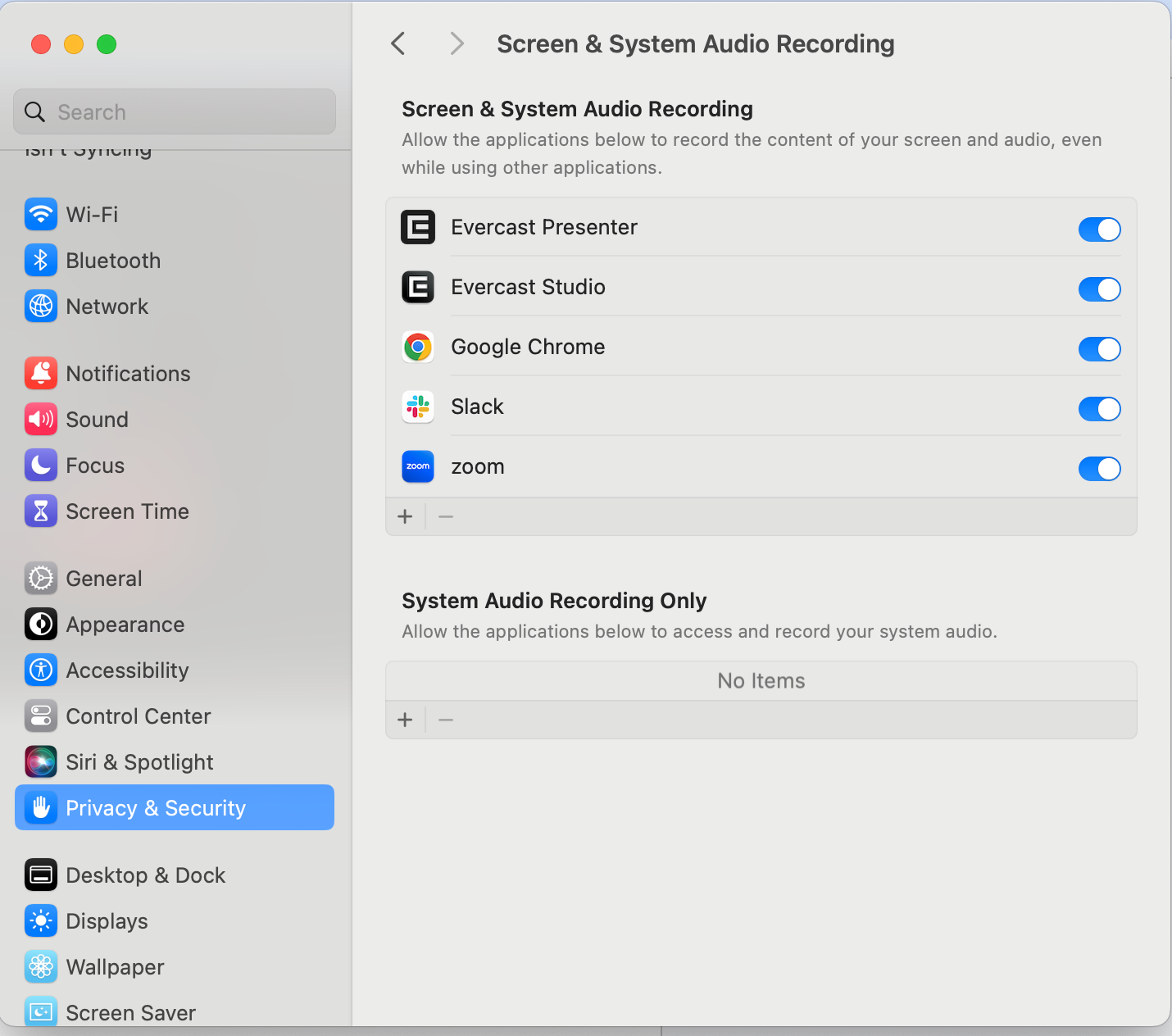Go back with the left chevron
The width and height of the screenshot is (1172, 1036).
click(x=398, y=43)
